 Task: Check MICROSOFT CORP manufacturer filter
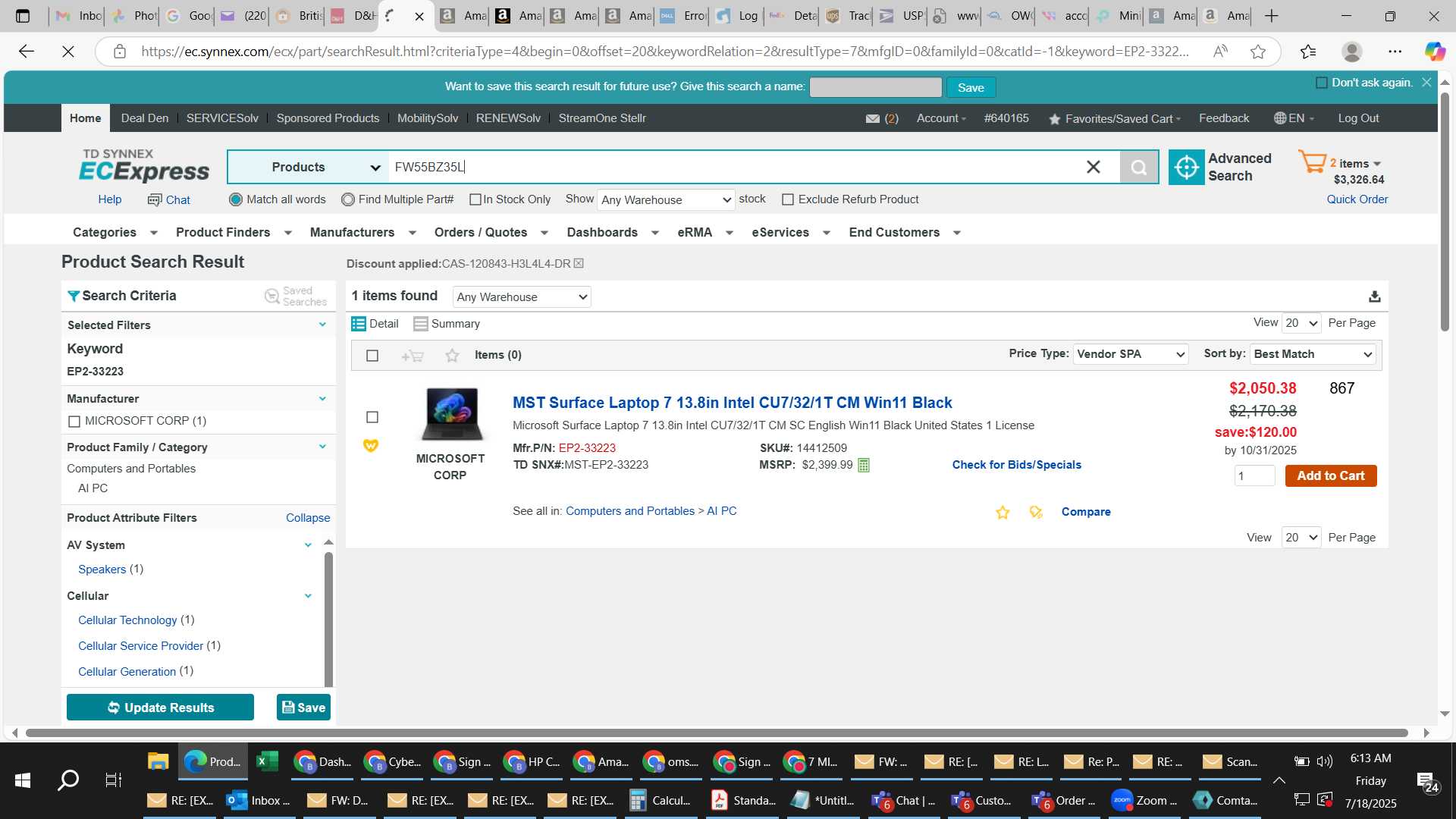click(74, 422)
